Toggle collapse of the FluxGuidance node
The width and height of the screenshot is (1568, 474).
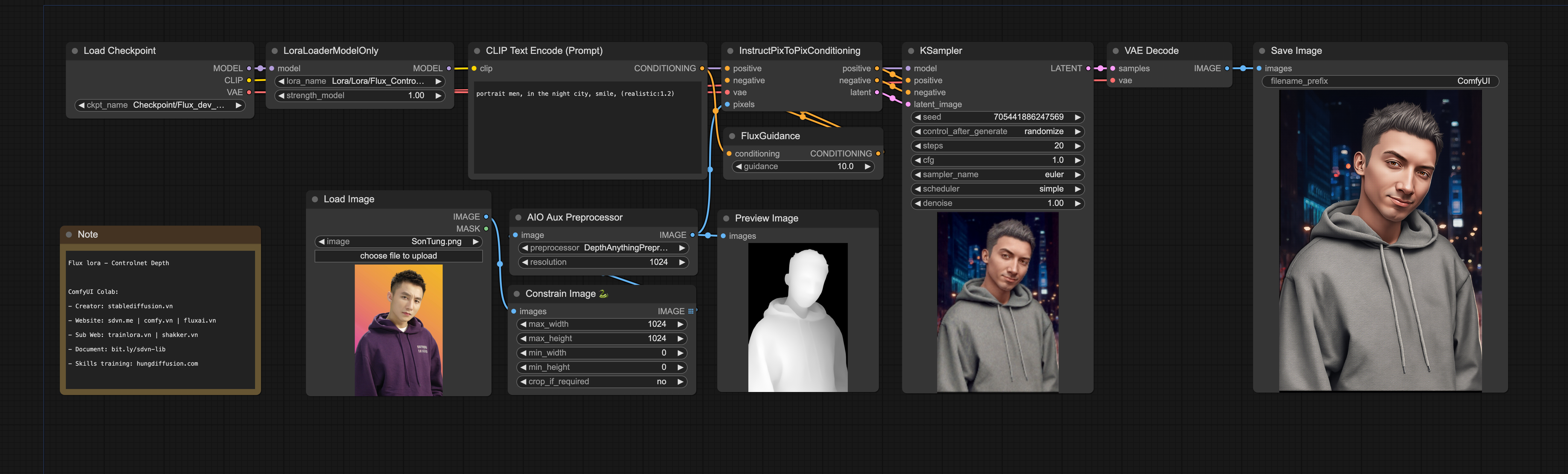pos(732,136)
